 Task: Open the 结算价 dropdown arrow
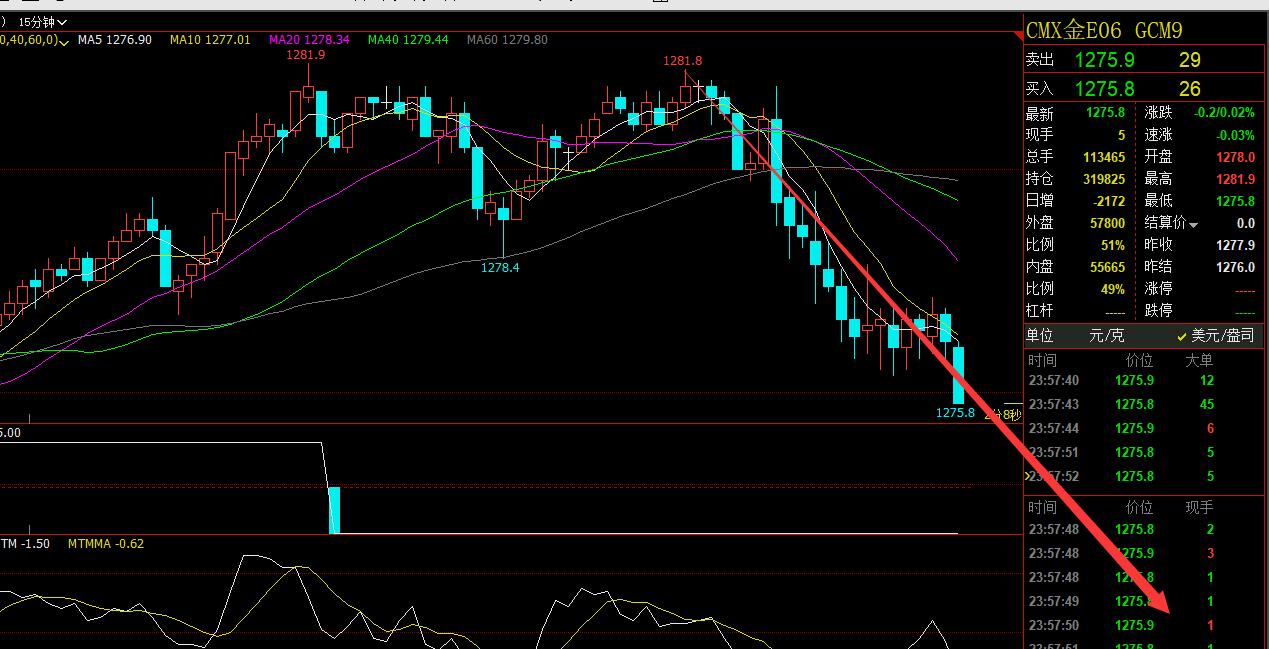(x=1193, y=224)
